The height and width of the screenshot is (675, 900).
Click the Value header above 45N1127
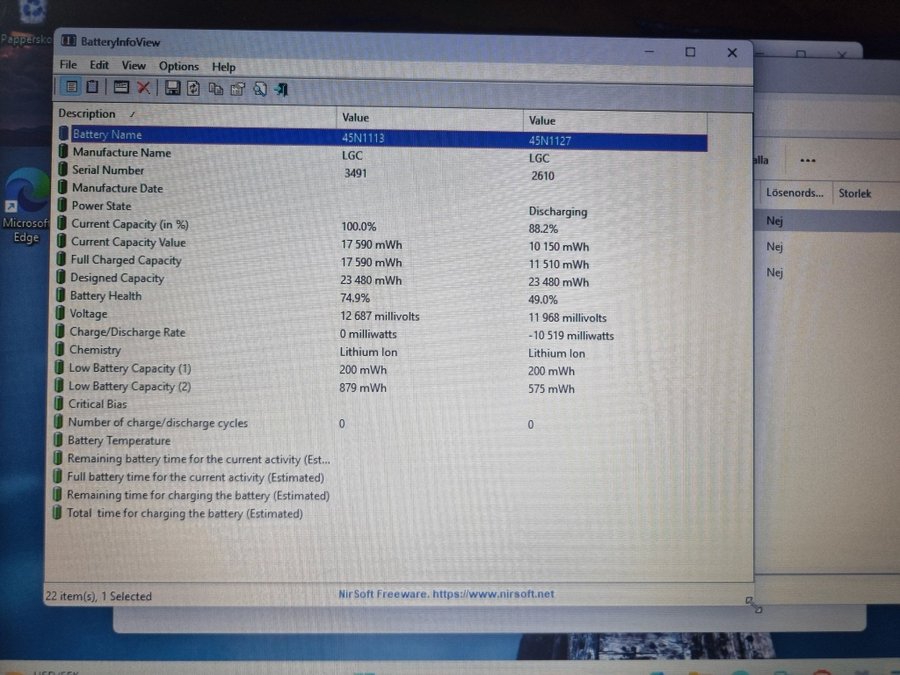(x=615, y=121)
